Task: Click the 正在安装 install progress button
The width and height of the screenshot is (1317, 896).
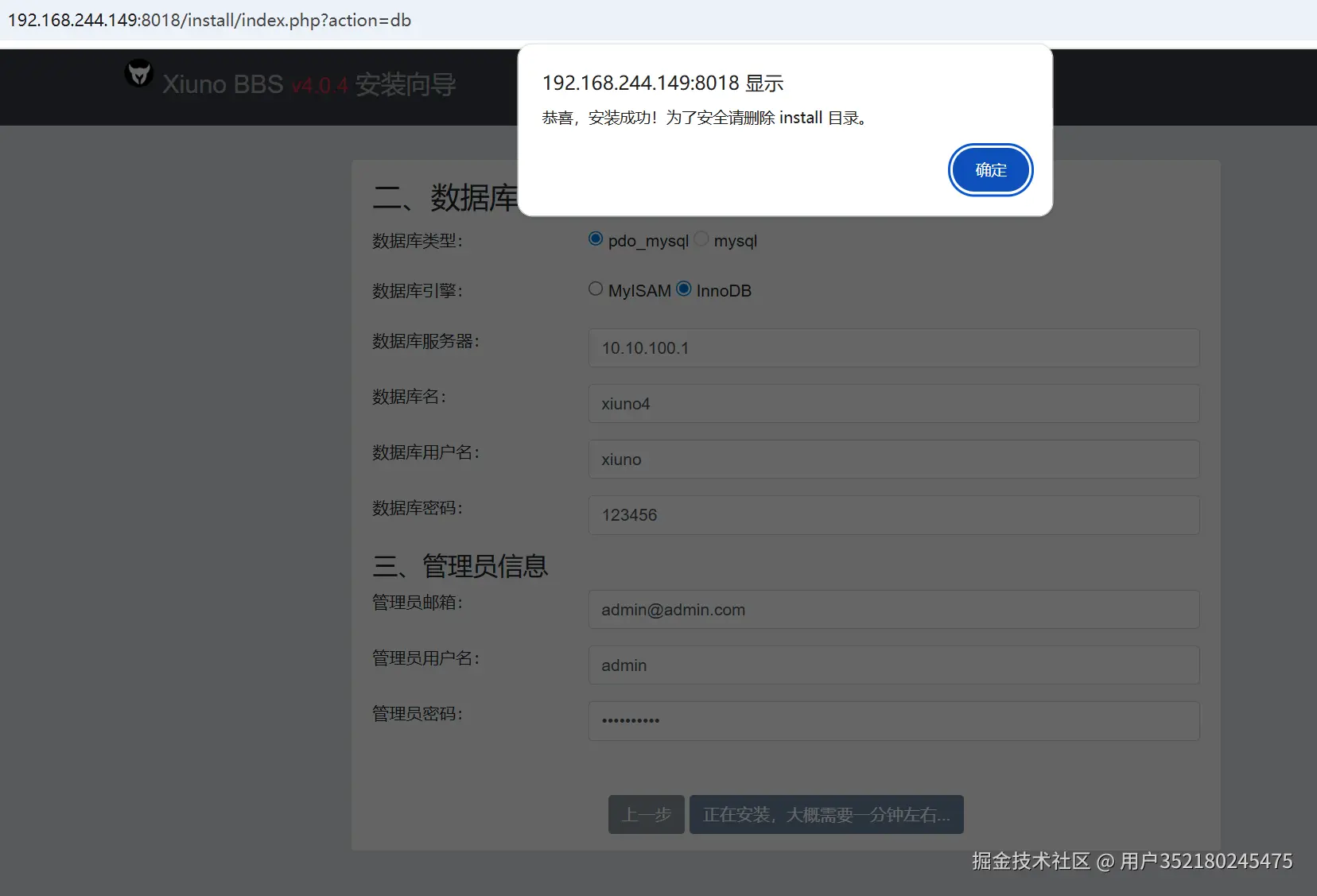Action: pyautogui.click(x=826, y=815)
